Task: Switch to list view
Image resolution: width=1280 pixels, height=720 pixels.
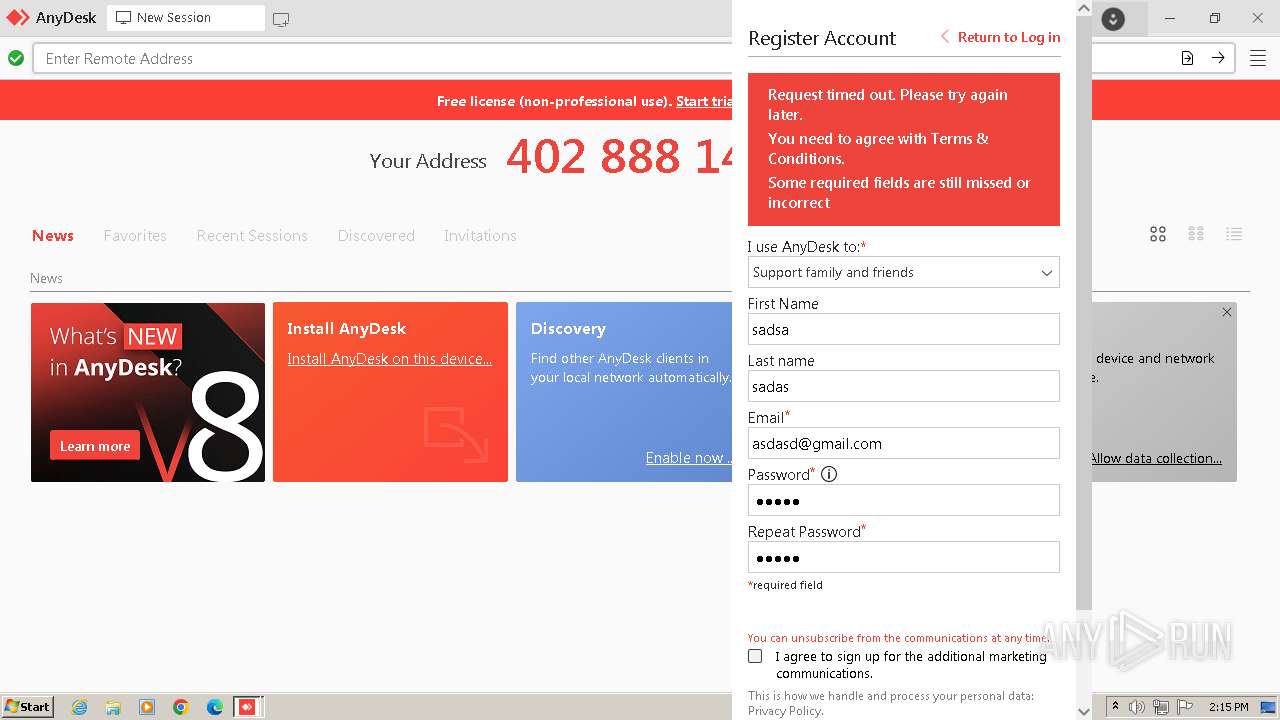Action: pyautogui.click(x=1234, y=234)
